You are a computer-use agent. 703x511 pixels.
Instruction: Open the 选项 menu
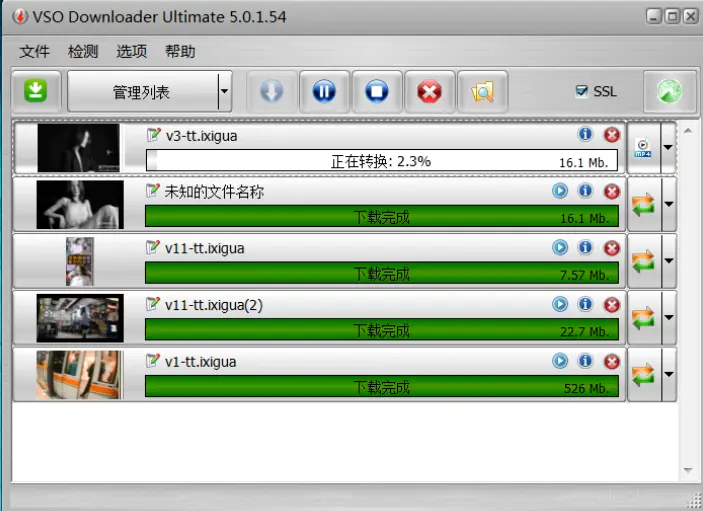point(131,51)
